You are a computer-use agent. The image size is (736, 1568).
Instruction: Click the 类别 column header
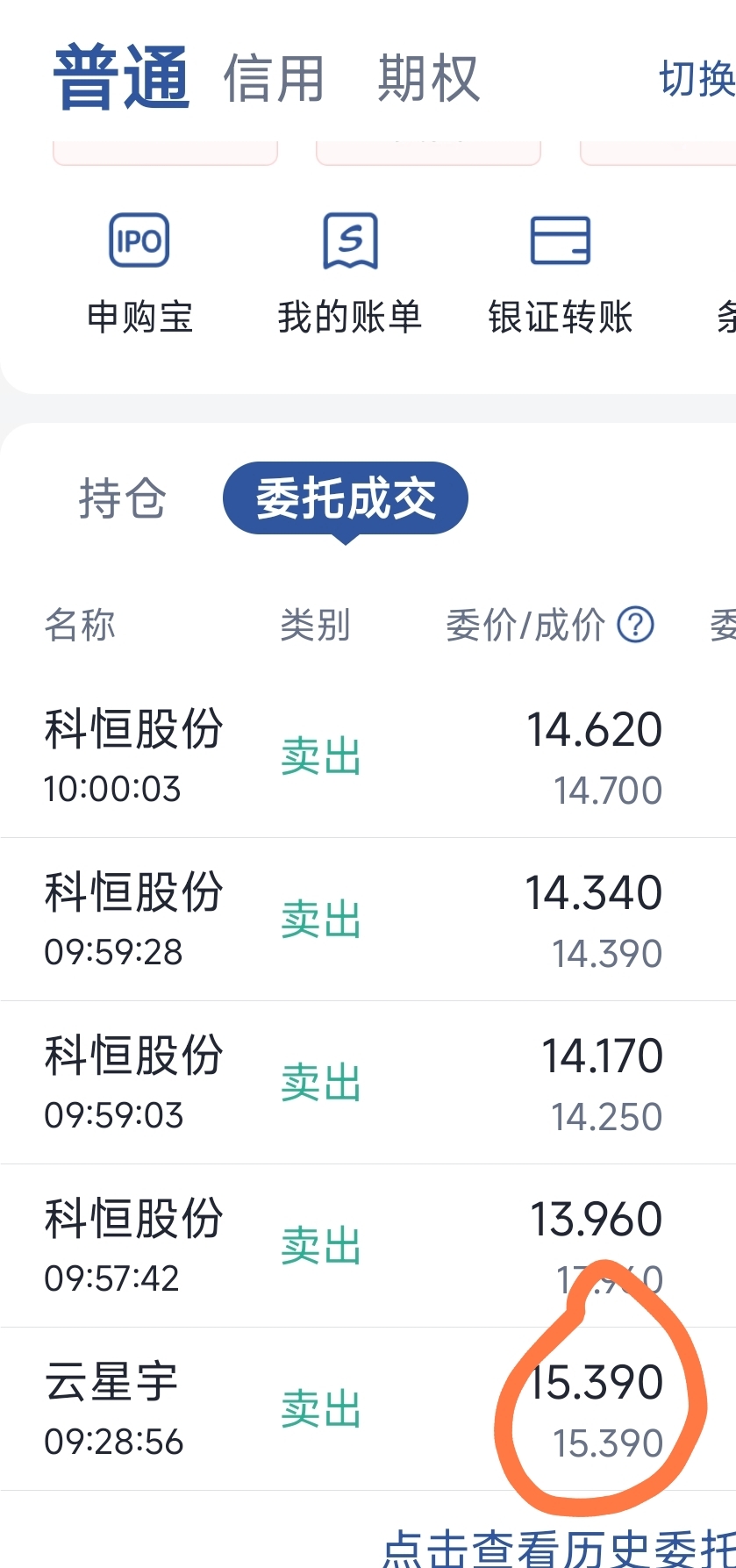click(x=315, y=626)
